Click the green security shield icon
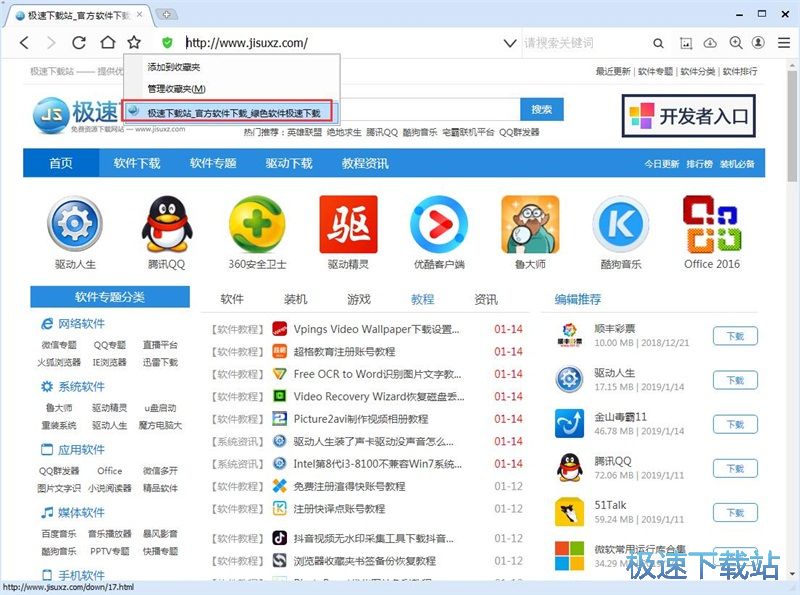This screenshot has width=800, height=595. tap(167, 42)
